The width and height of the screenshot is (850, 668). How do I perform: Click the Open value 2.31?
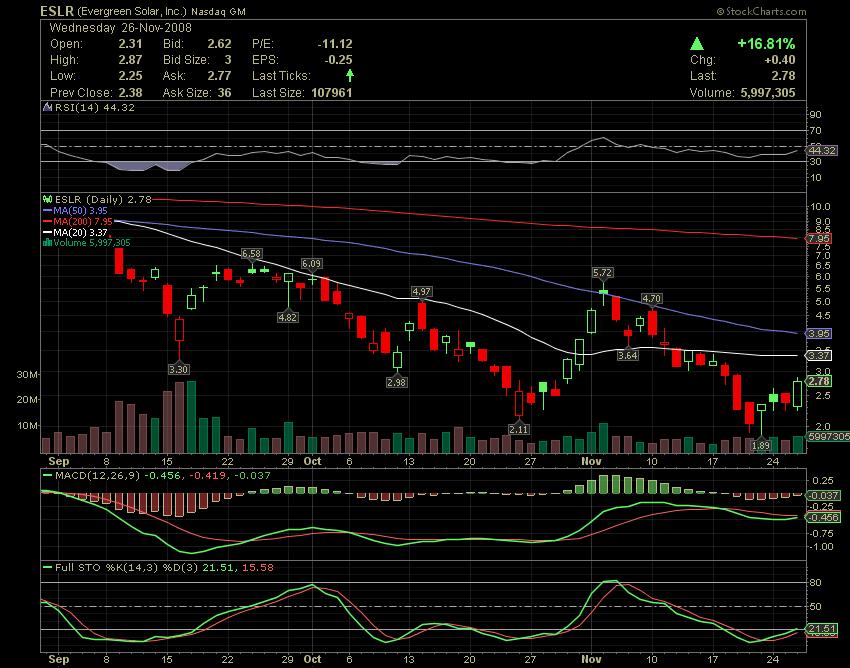tap(131, 44)
